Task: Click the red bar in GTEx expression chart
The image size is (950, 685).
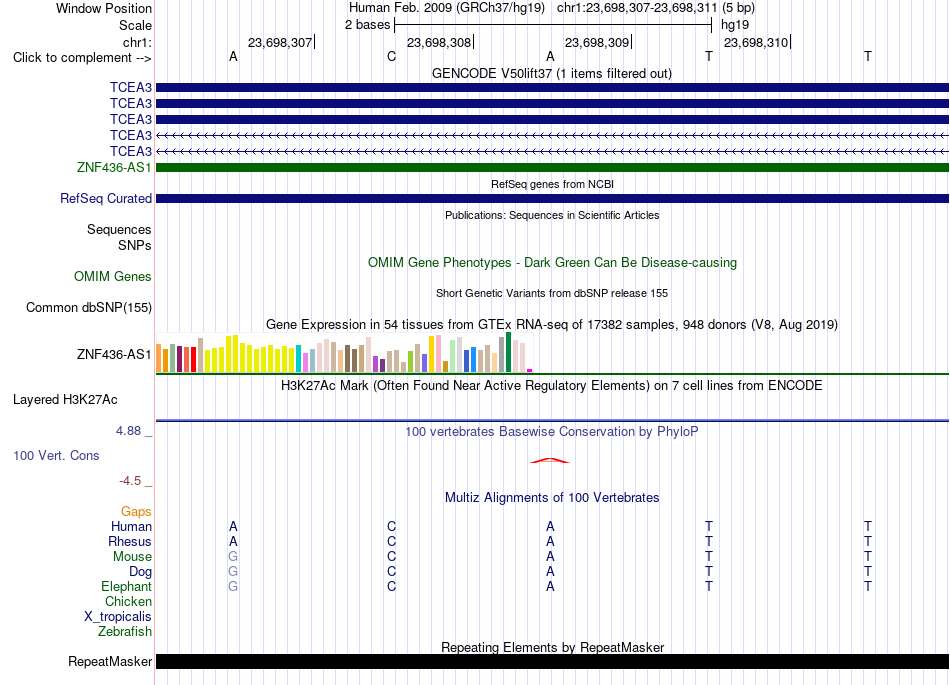Action: click(x=193, y=359)
